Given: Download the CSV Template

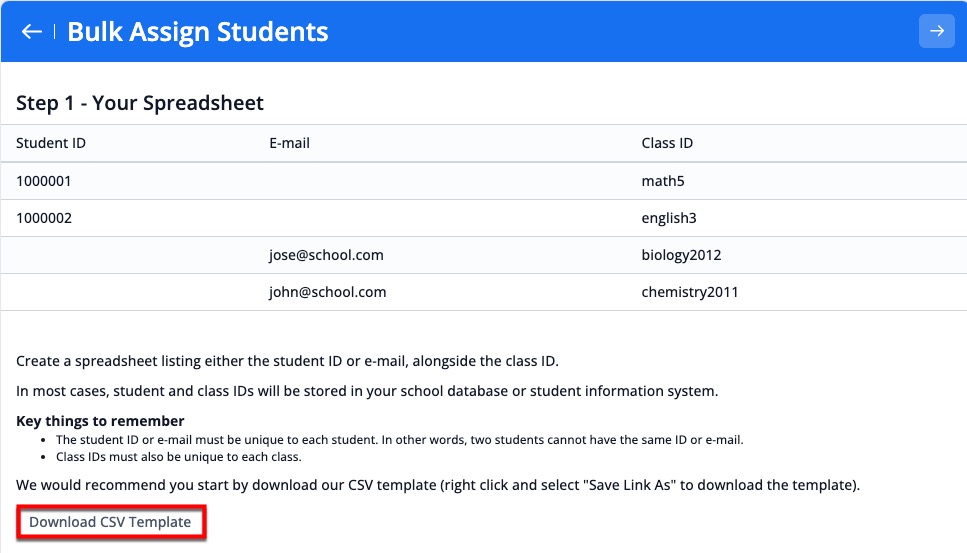Looking at the screenshot, I should 110,522.
